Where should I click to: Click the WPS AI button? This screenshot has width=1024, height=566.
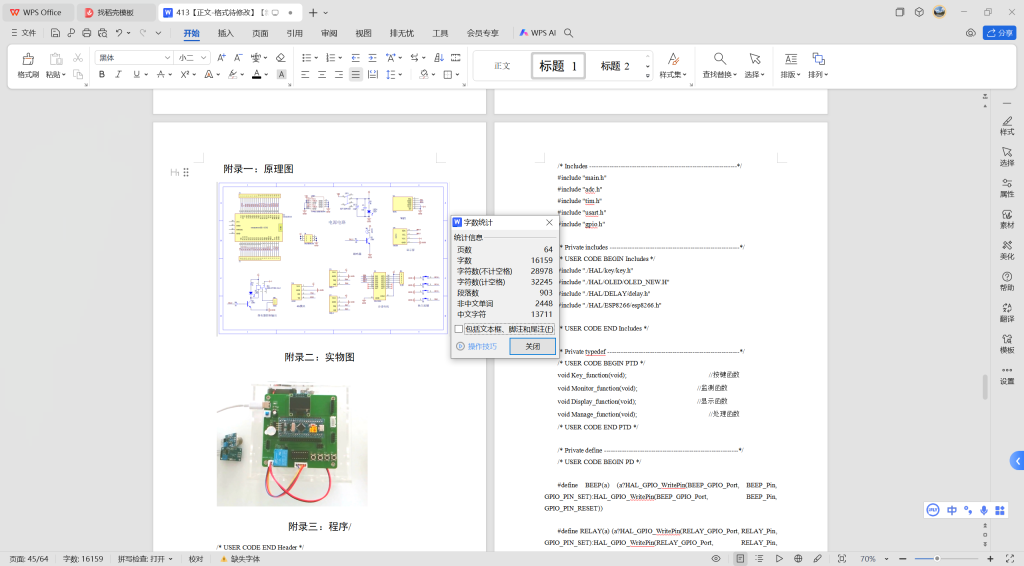point(537,33)
